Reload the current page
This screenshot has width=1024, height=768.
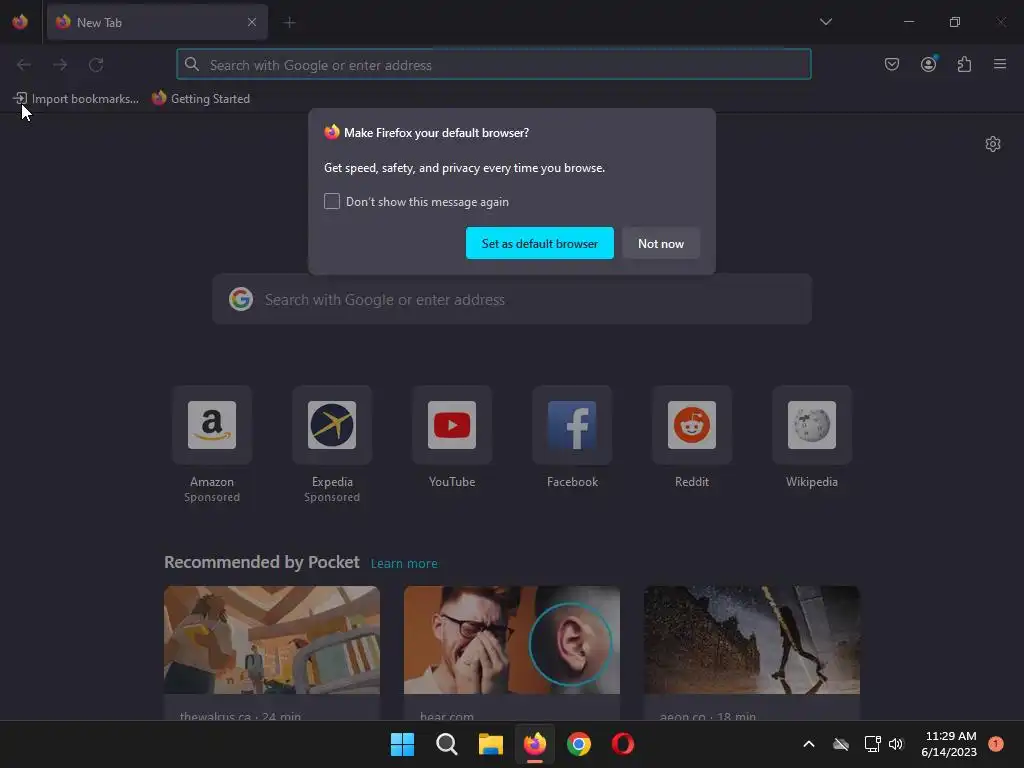click(x=96, y=65)
